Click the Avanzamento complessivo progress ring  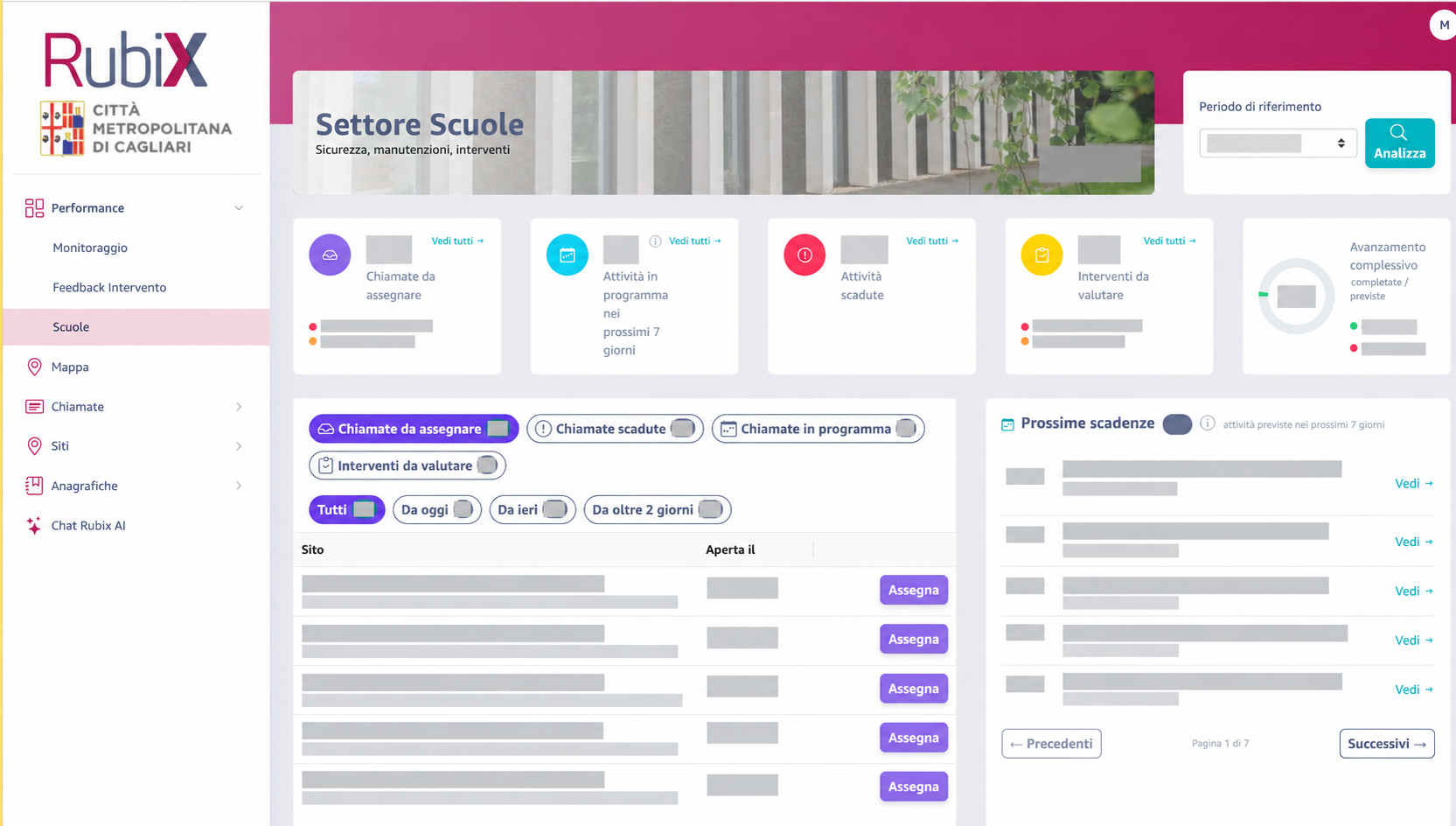point(1296,296)
